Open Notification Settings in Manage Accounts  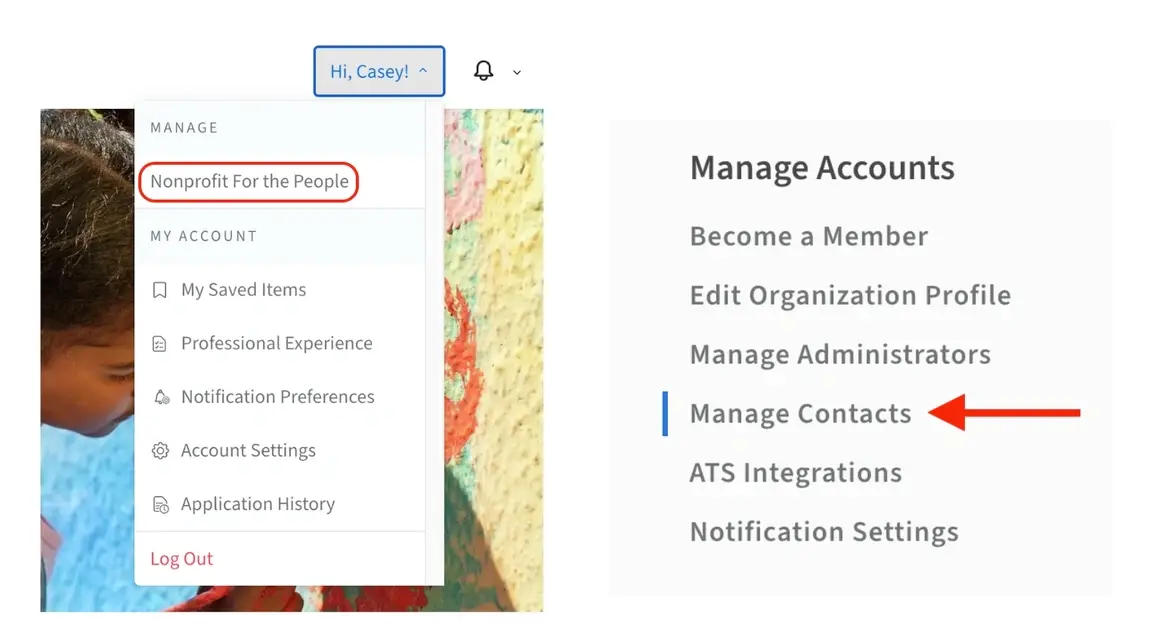[x=823, y=531]
